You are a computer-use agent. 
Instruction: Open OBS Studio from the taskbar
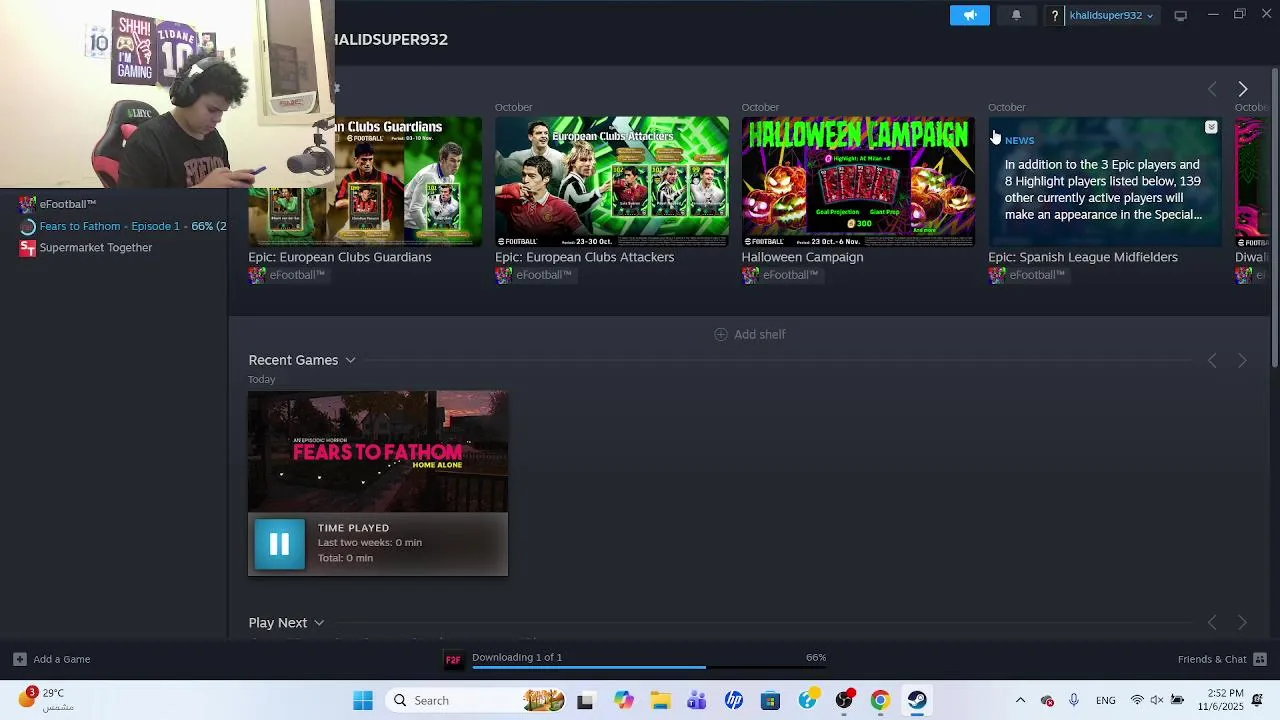click(x=844, y=701)
